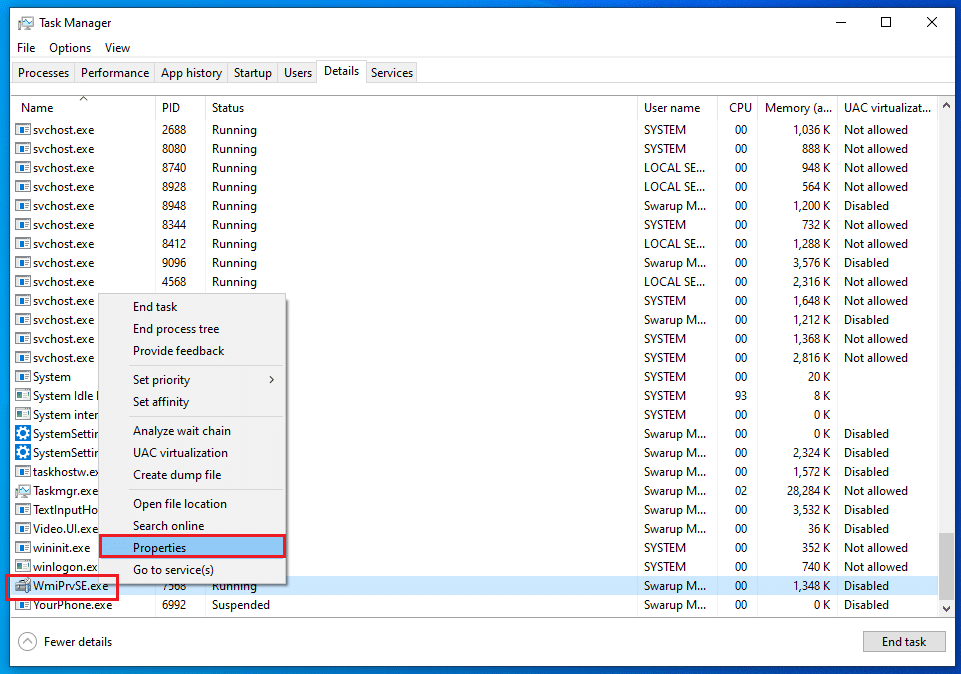Sort by the User name column header
The width and height of the screenshot is (961, 674).
[x=677, y=108]
